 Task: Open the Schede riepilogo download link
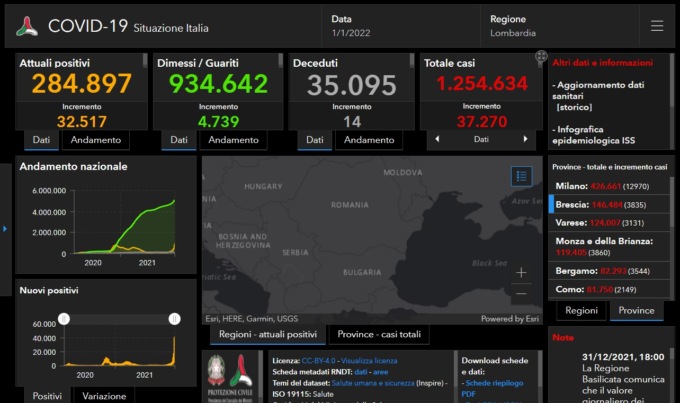pyautogui.click(x=492, y=383)
